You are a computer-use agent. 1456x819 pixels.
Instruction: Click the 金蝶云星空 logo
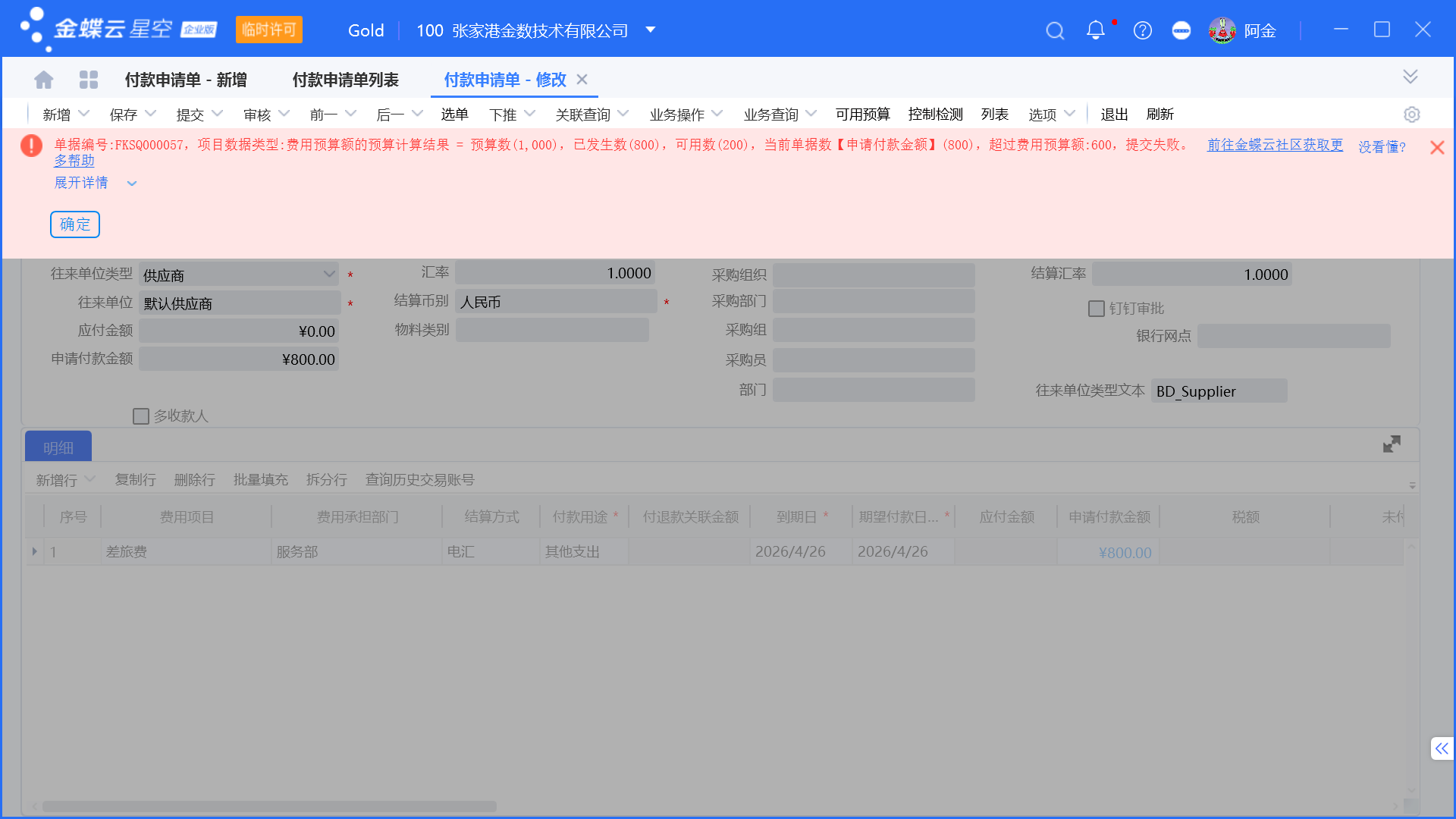(118, 30)
